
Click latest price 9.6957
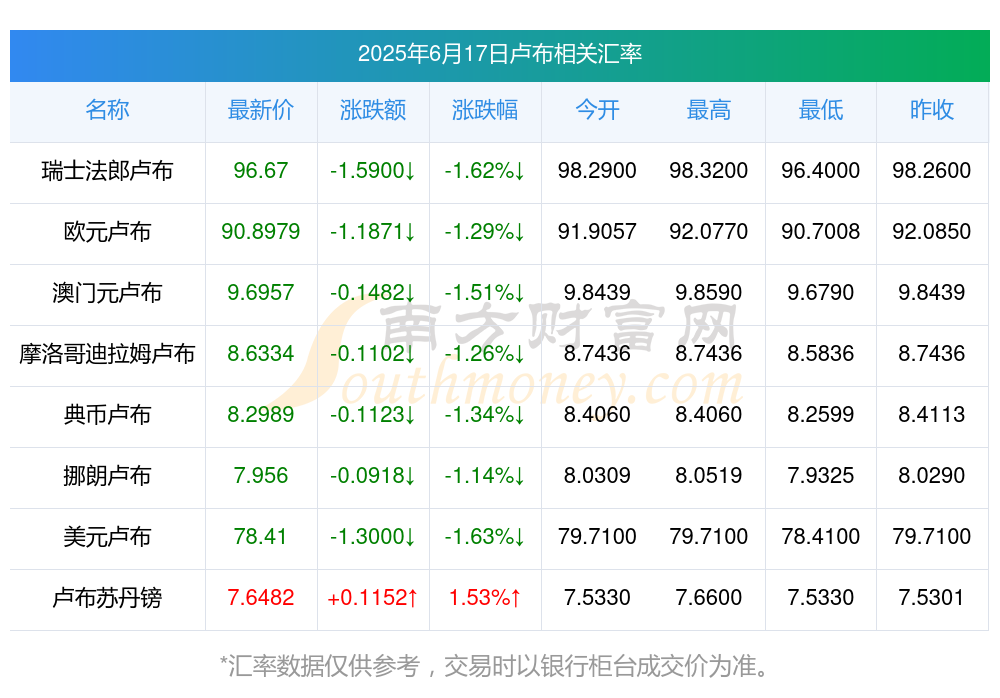coord(261,292)
